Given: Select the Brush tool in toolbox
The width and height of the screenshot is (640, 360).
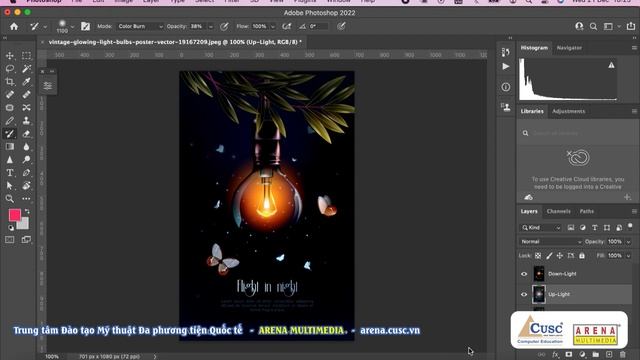Looking at the screenshot, I should tap(10, 133).
